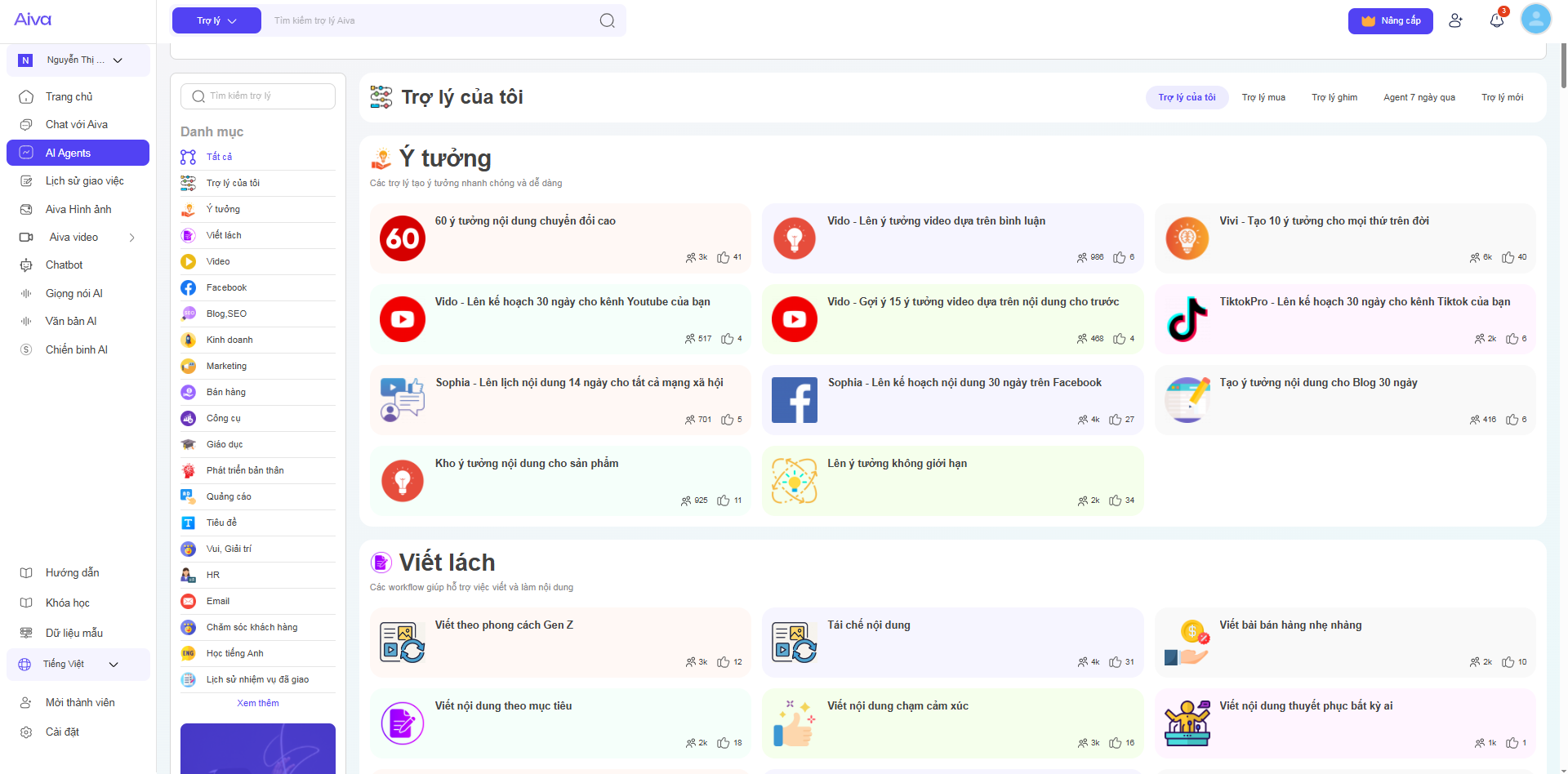Open the Khóa học link
1568x774 pixels.
(x=67, y=603)
